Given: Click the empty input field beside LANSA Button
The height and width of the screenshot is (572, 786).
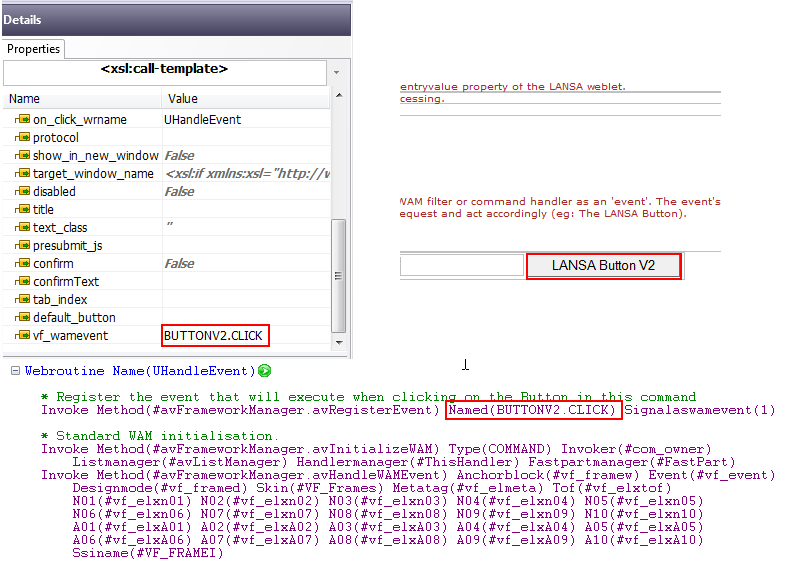Looking at the screenshot, I should pos(462,265).
